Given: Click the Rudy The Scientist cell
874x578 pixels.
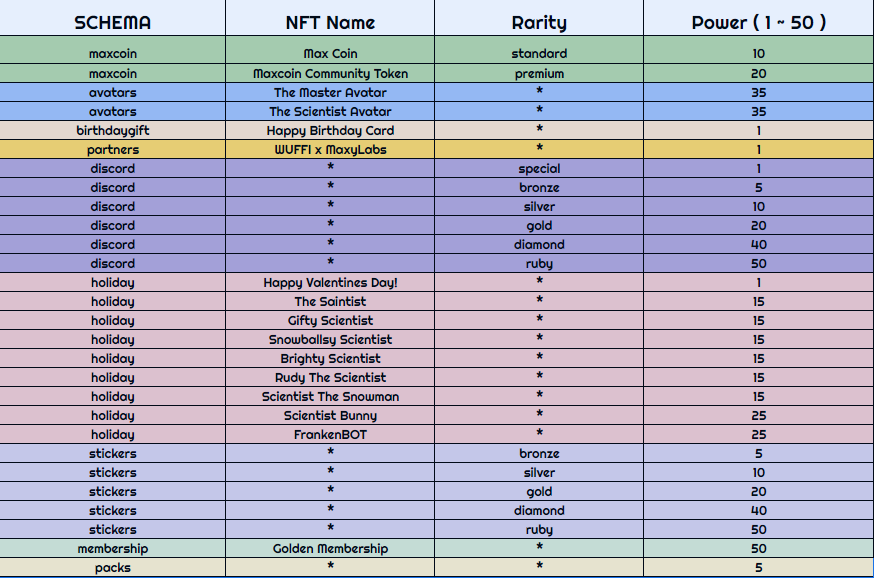Looking at the screenshot, I should click(330, 377).
